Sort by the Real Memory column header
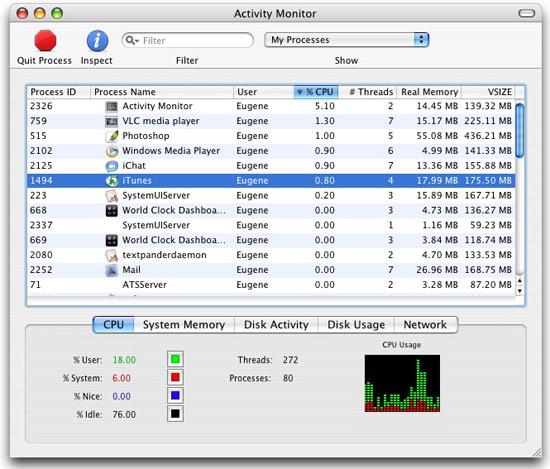Image resolution: width=550 pixels, height=469 pixels. (429, 92)
